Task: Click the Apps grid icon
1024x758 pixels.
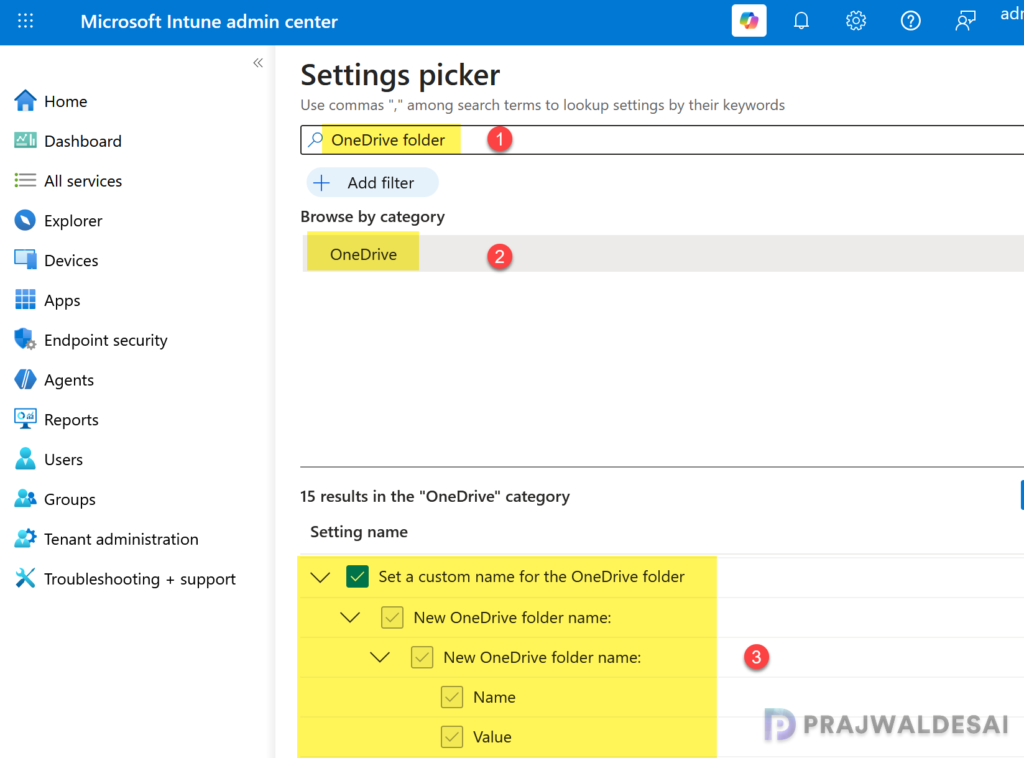Action: tap(25, 300)
